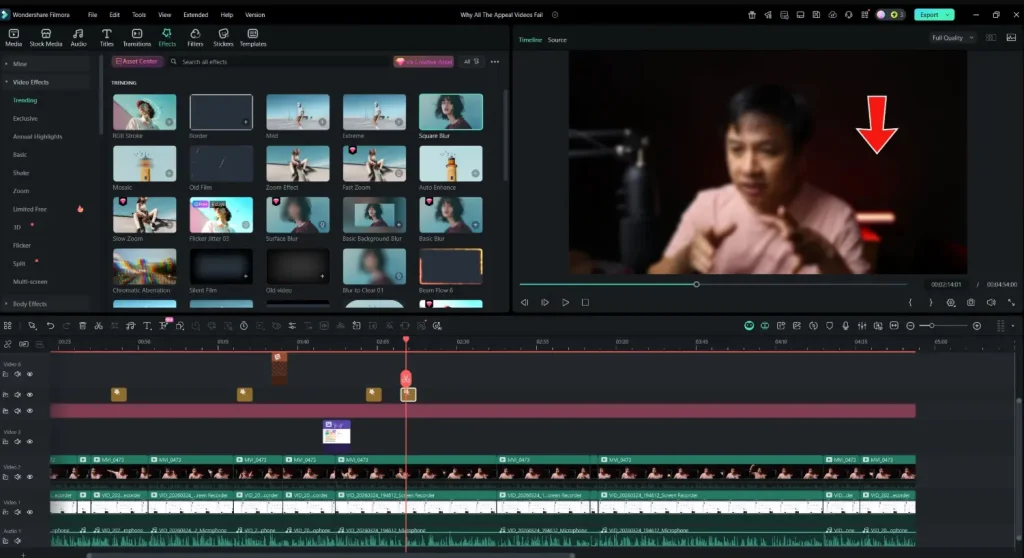The width and height of the screenshot is (1024, 558).
Task: Select the split scissors tool
Action: click(99, 325)
